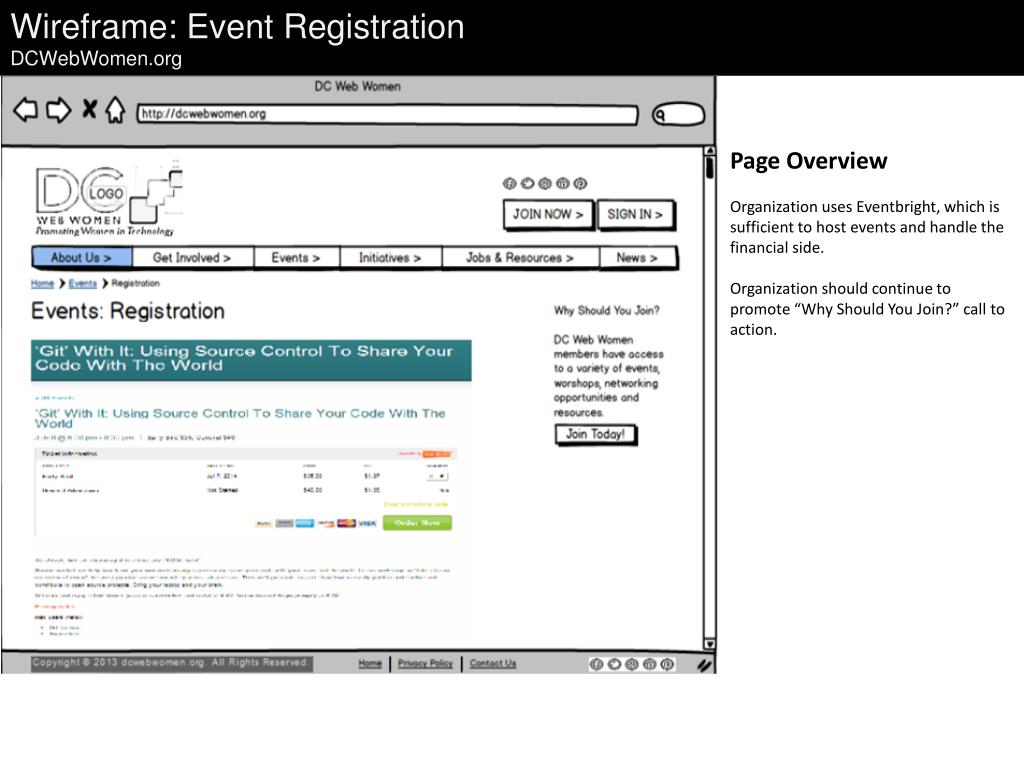
Task: Click the URL address bar
Action: tap(387, 114)
